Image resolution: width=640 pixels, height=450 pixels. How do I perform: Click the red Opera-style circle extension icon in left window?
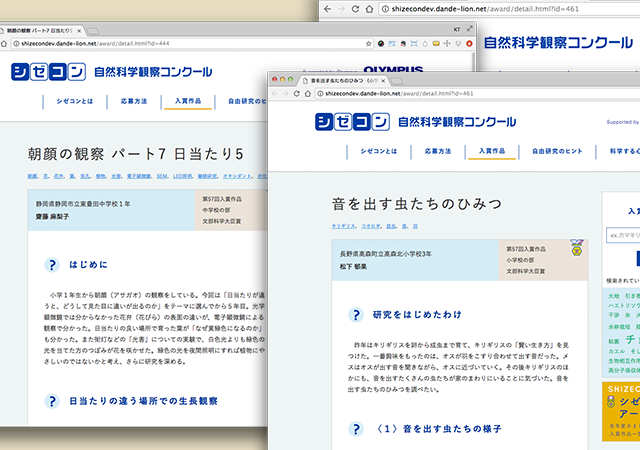pyautogui.click(x=469, y=43)
